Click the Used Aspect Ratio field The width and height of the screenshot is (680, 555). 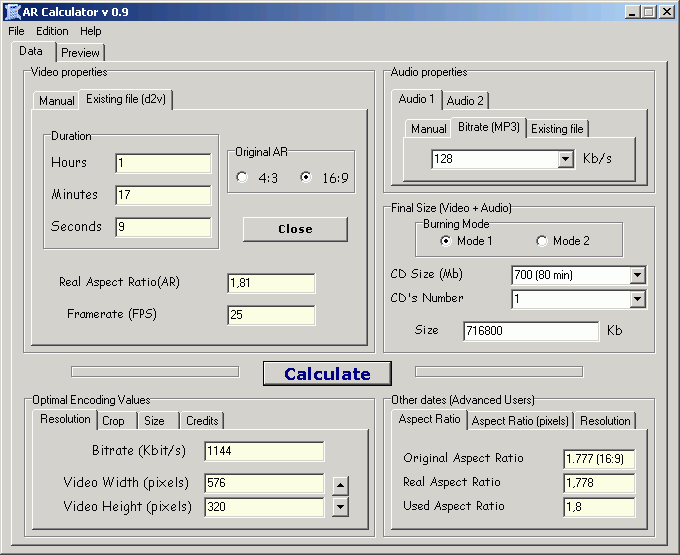point(599,507)
